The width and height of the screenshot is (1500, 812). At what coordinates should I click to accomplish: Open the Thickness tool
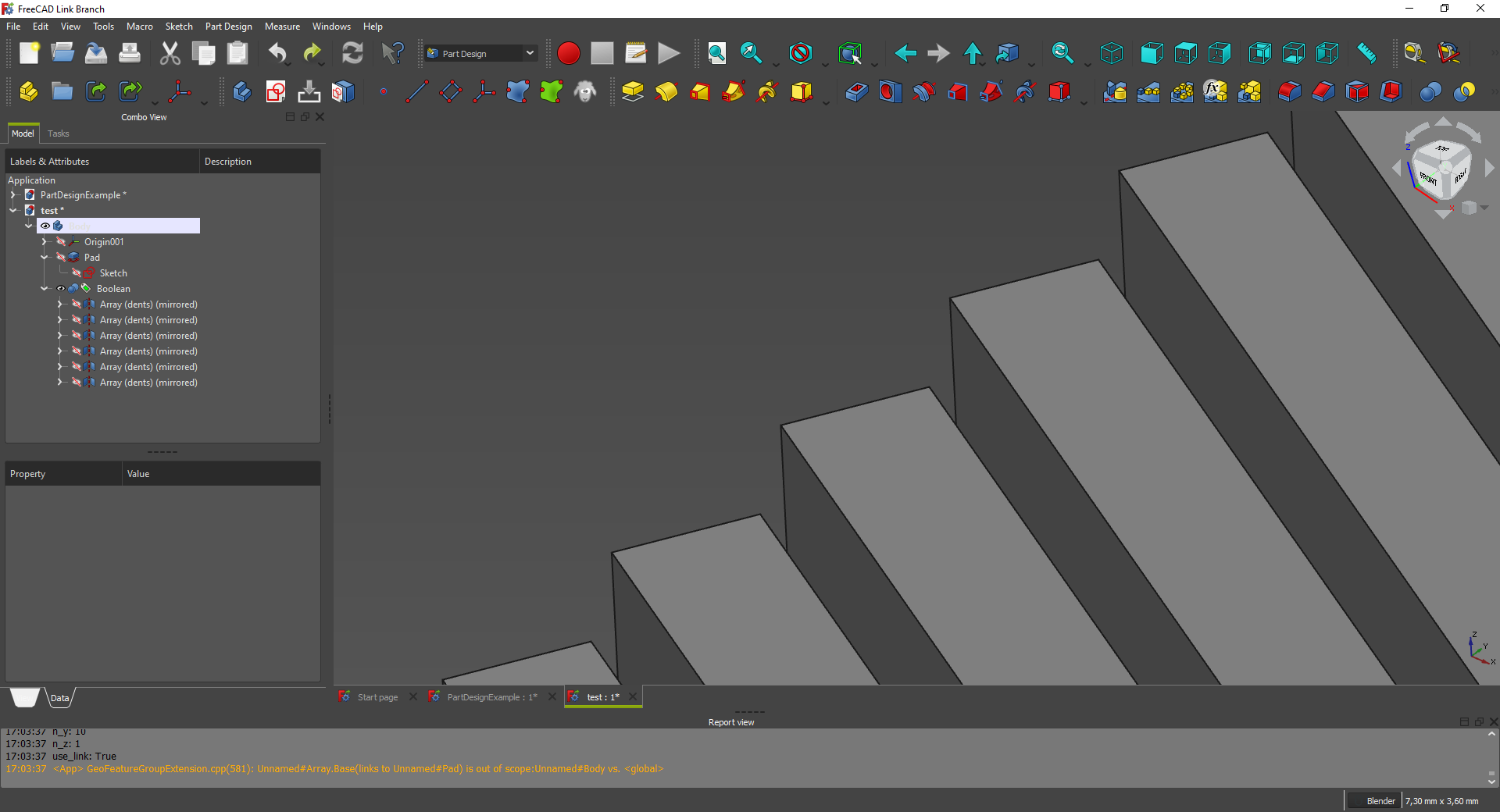(x=1391, y=91)
